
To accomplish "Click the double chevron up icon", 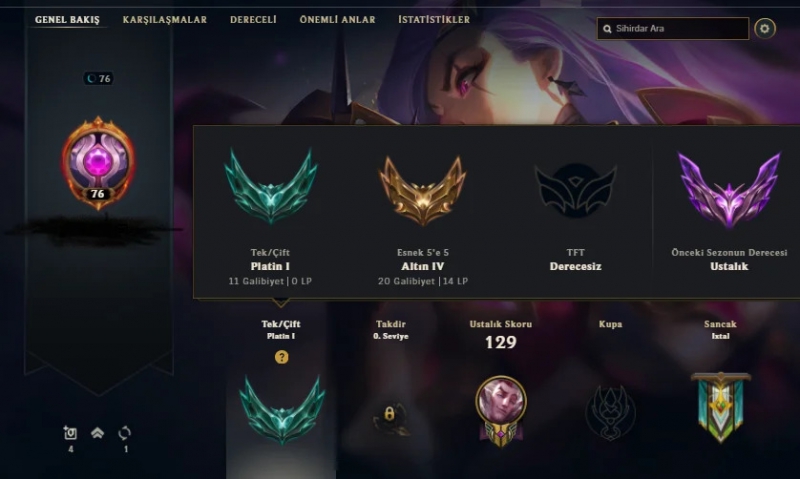I will pyautogui.click(x=97, y=433).
